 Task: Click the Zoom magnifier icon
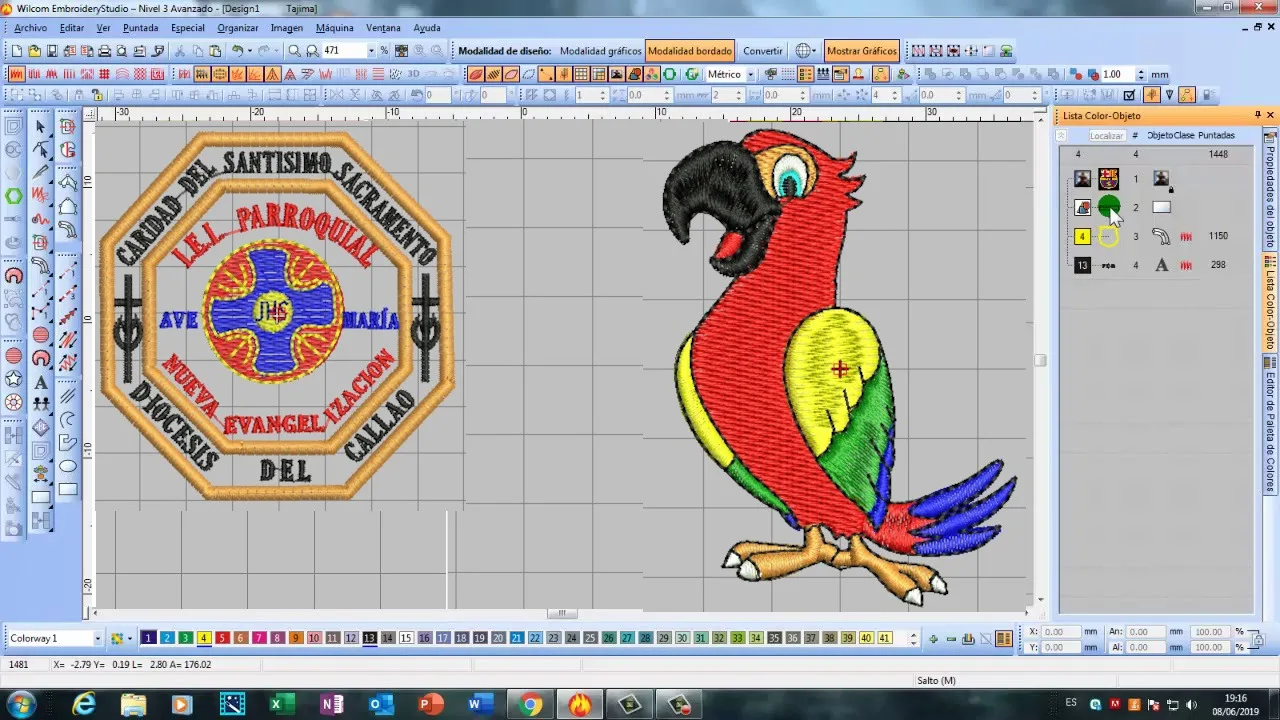click(x=295, y=51)
